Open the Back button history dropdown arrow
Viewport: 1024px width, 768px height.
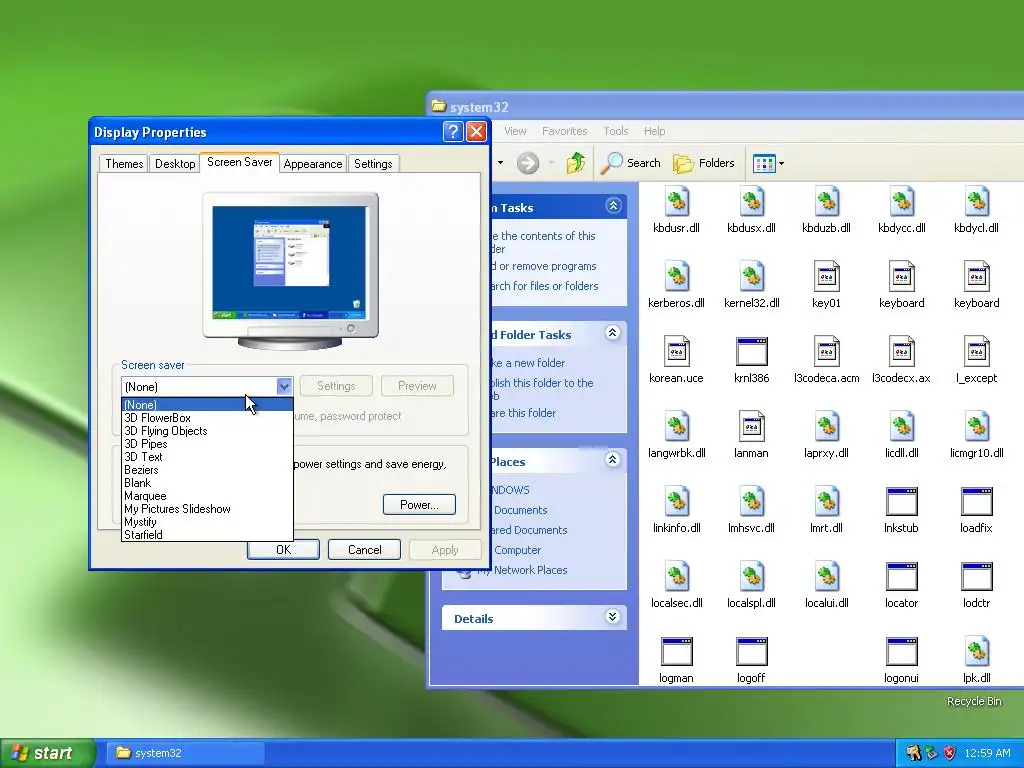pyautogui.click(x=500, y=163)
